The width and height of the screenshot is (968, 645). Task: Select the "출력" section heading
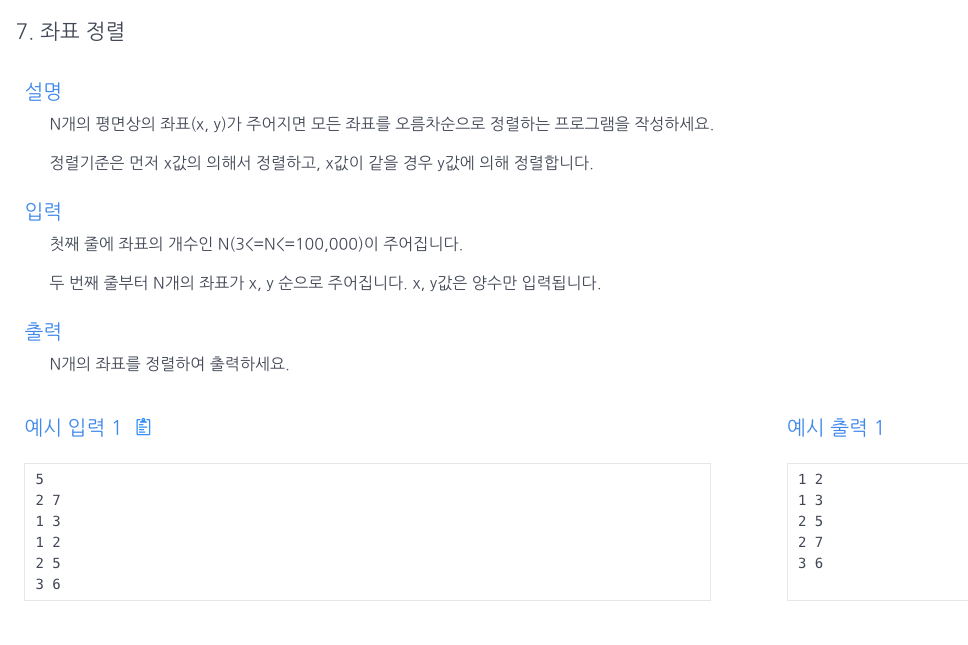43,331
